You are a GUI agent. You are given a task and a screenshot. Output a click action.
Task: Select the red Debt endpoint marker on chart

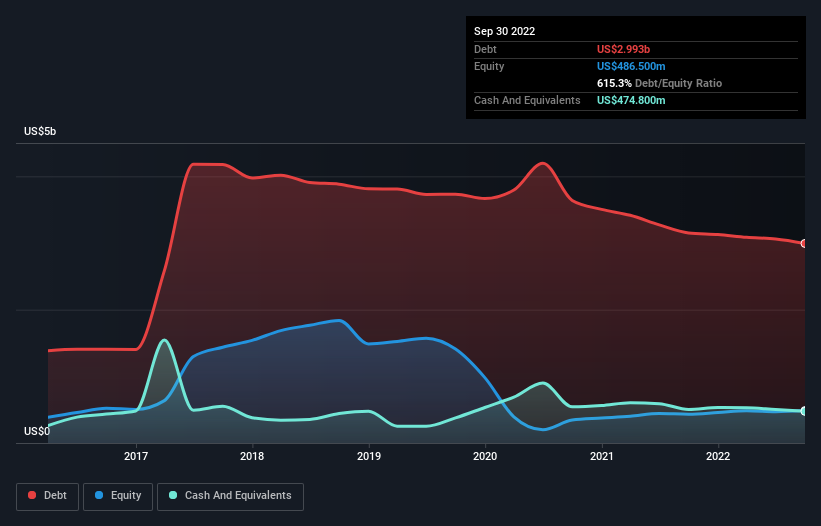(x=804, y=243)
